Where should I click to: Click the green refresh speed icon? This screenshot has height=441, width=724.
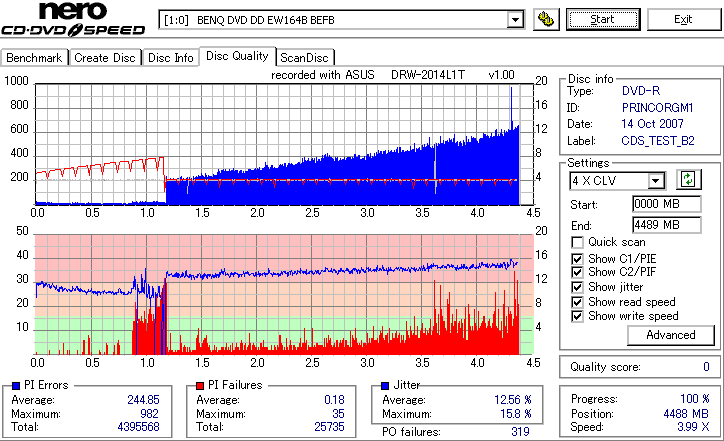[688, 180]
